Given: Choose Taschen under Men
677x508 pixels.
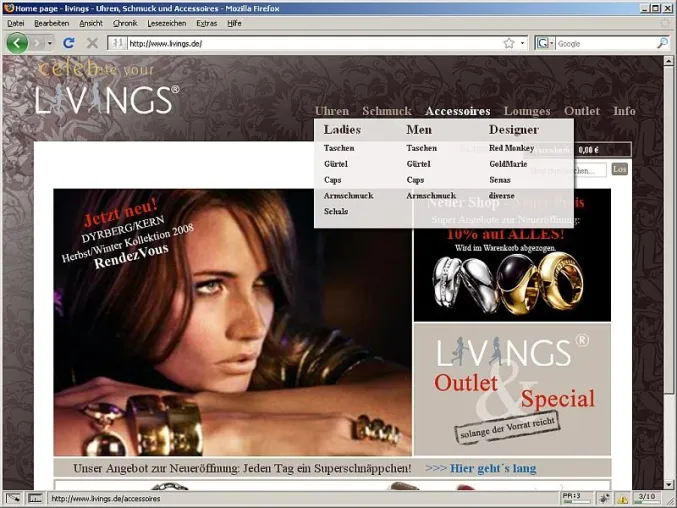Looking at the screenshot, I should [421, 148].
